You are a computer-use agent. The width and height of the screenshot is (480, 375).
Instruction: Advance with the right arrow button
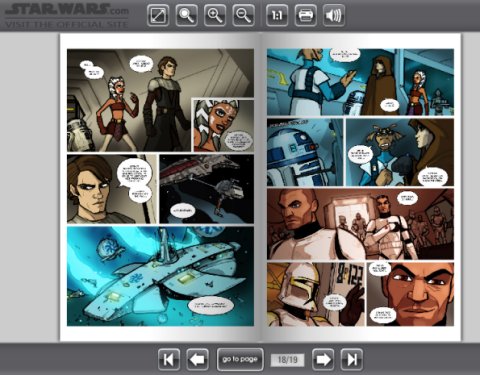point(323,359)
